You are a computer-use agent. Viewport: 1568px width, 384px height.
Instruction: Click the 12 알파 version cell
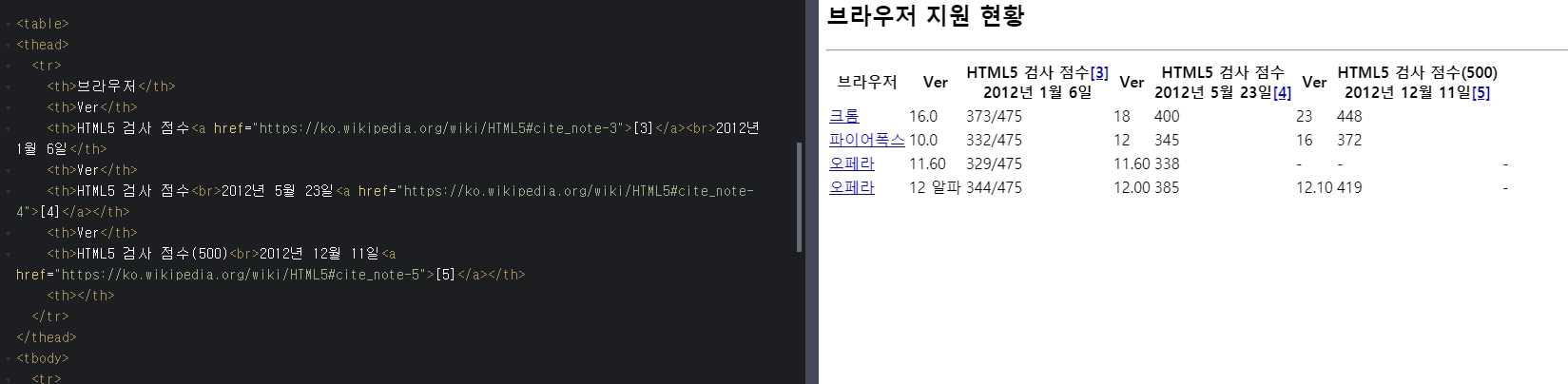tap(936, 187)
